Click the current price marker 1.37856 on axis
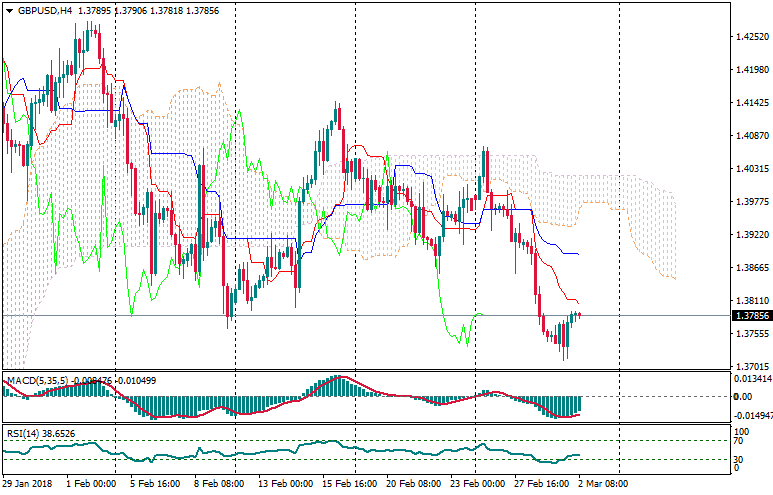The height and width of the screenshot is (495, 773). (751, 315)
